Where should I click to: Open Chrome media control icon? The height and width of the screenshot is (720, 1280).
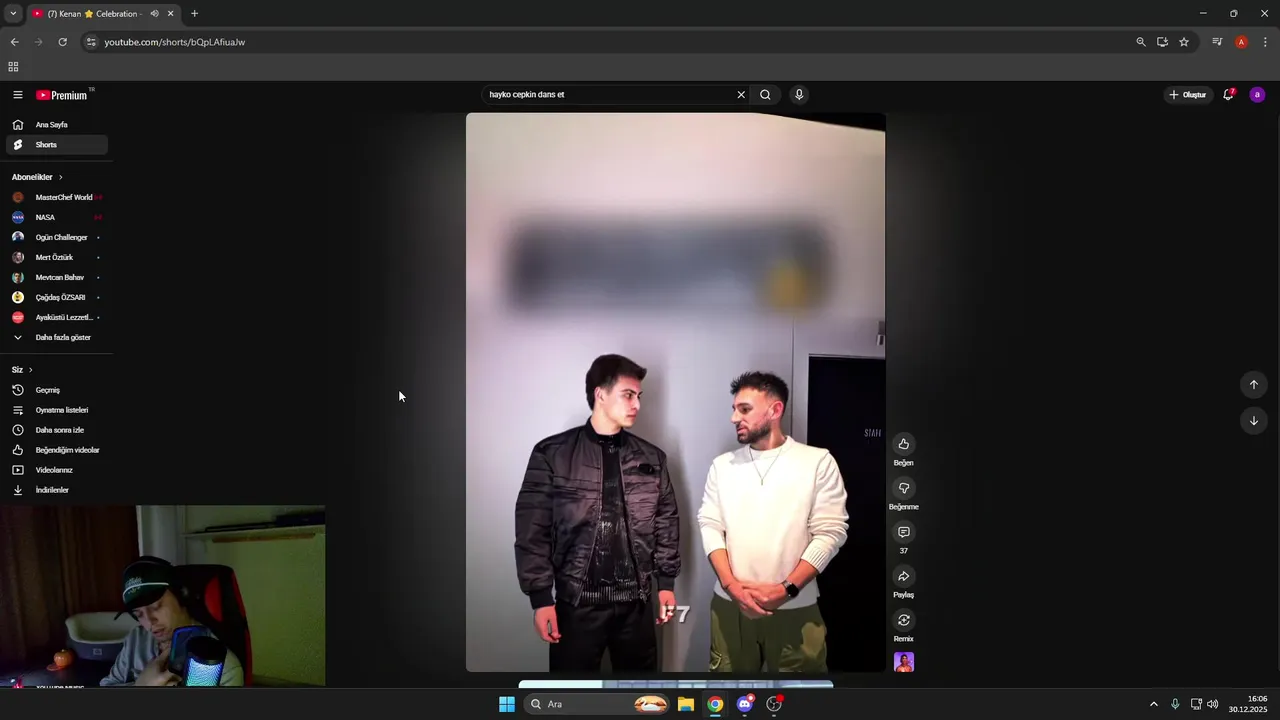coord(1217,42)
